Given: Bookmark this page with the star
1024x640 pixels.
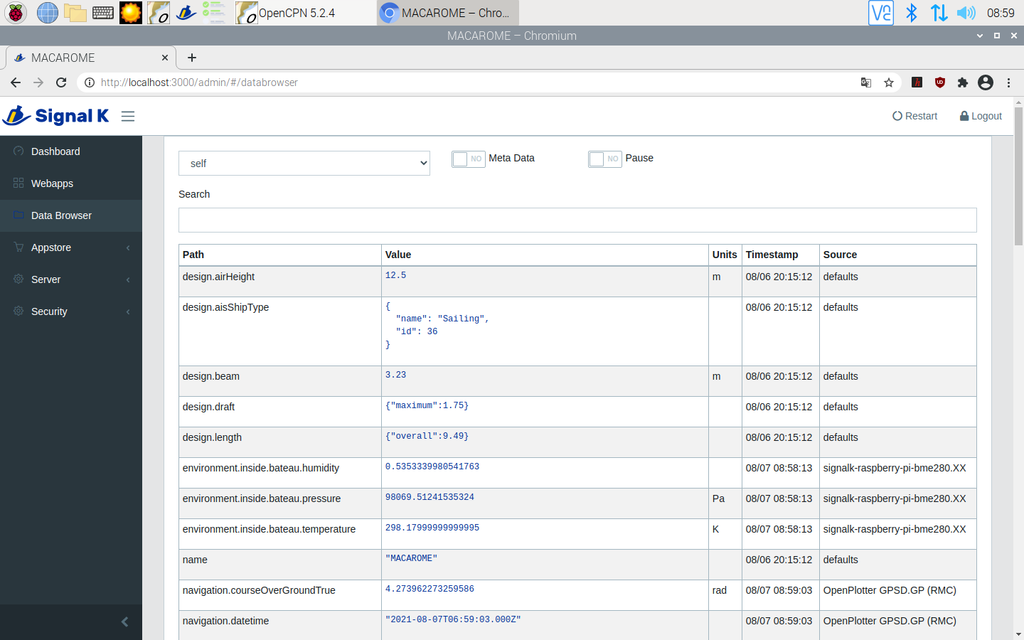Looking at the screenshot, I should (889, 82).
